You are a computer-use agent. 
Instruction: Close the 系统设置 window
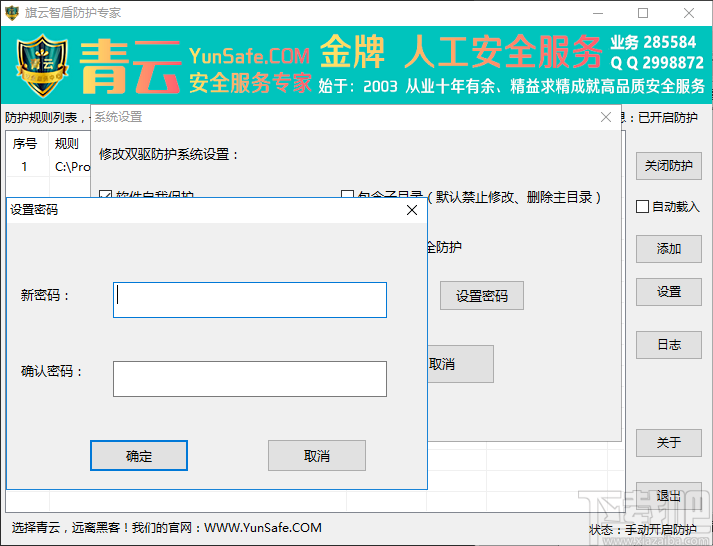click(606, 117)
